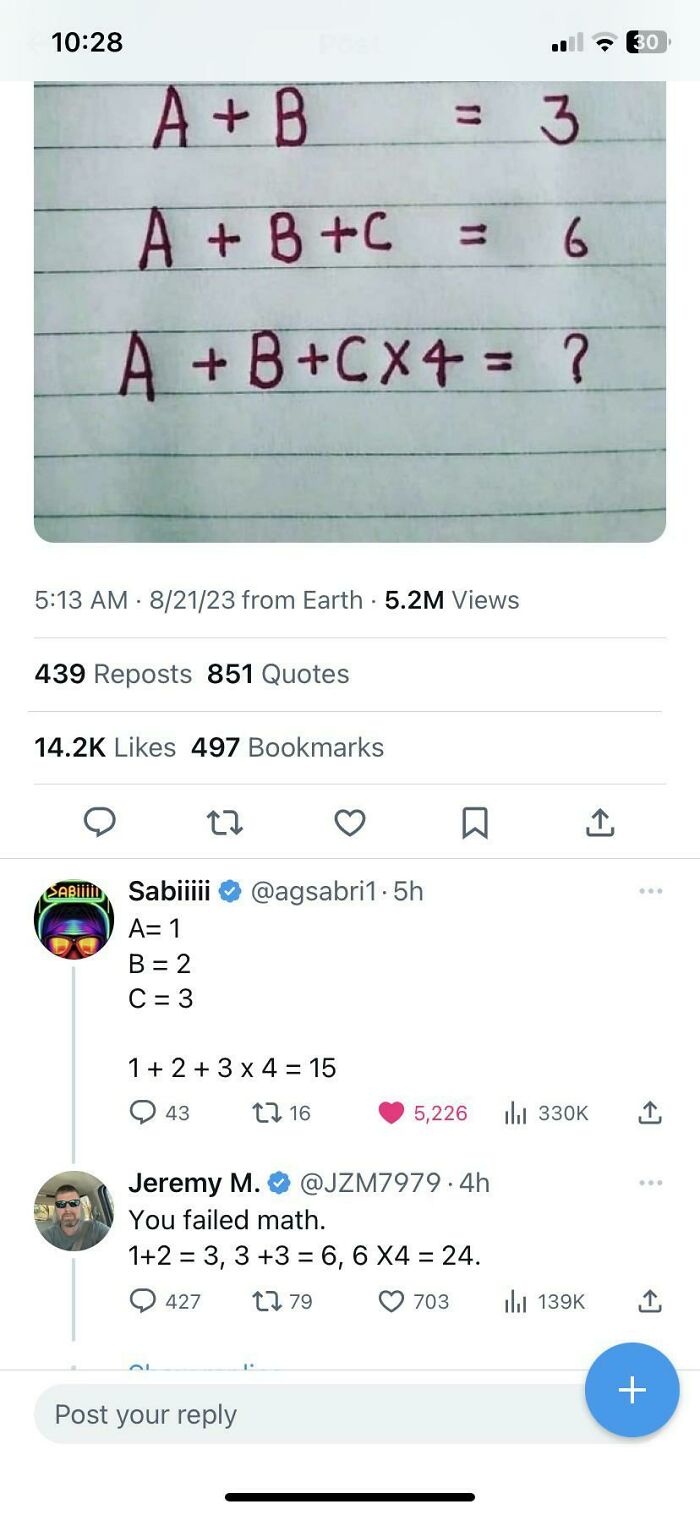The image size is (700, 1515).
Task: Open the reply icon under the main post
Action: (x=99, y=823)
